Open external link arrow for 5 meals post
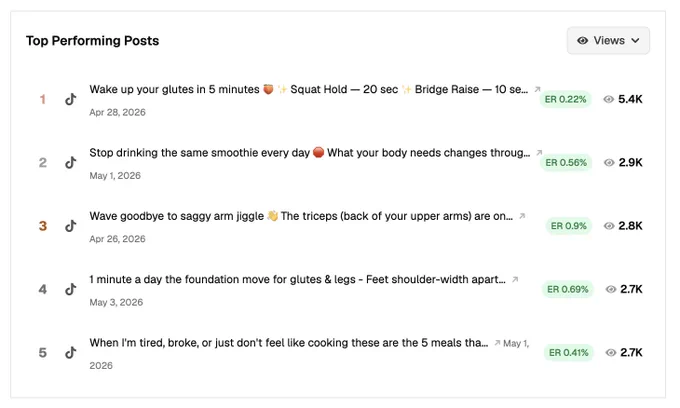Viewport: 680px width, 408px height. (497, 343)
